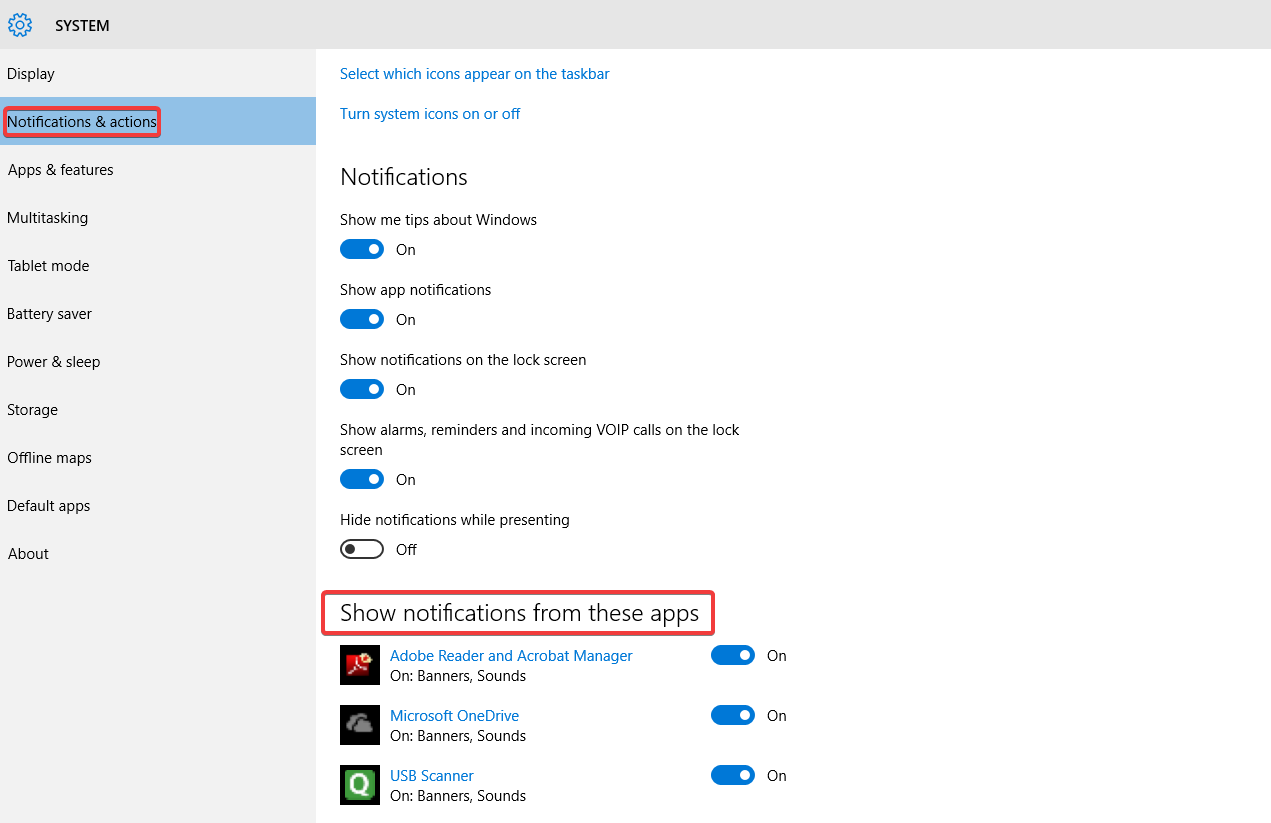Image resolution: width=1271 pixels, height=823 pixels.
Task: Open the Apps & features section
Action: coord(60,169)
